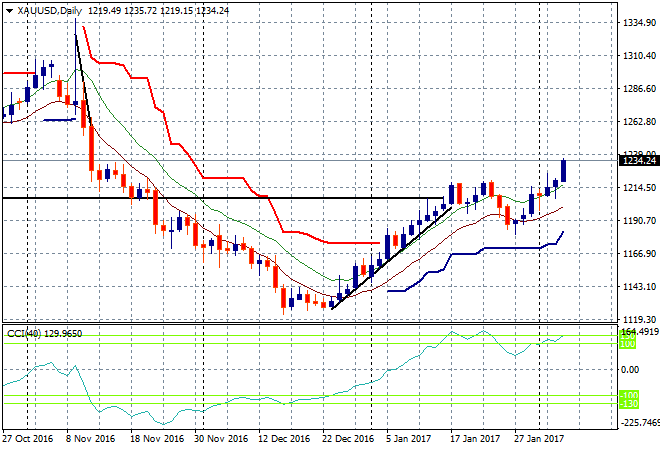Click the 12 Dec 2016 date label
660x450 pixels.
tap(284, 439)
